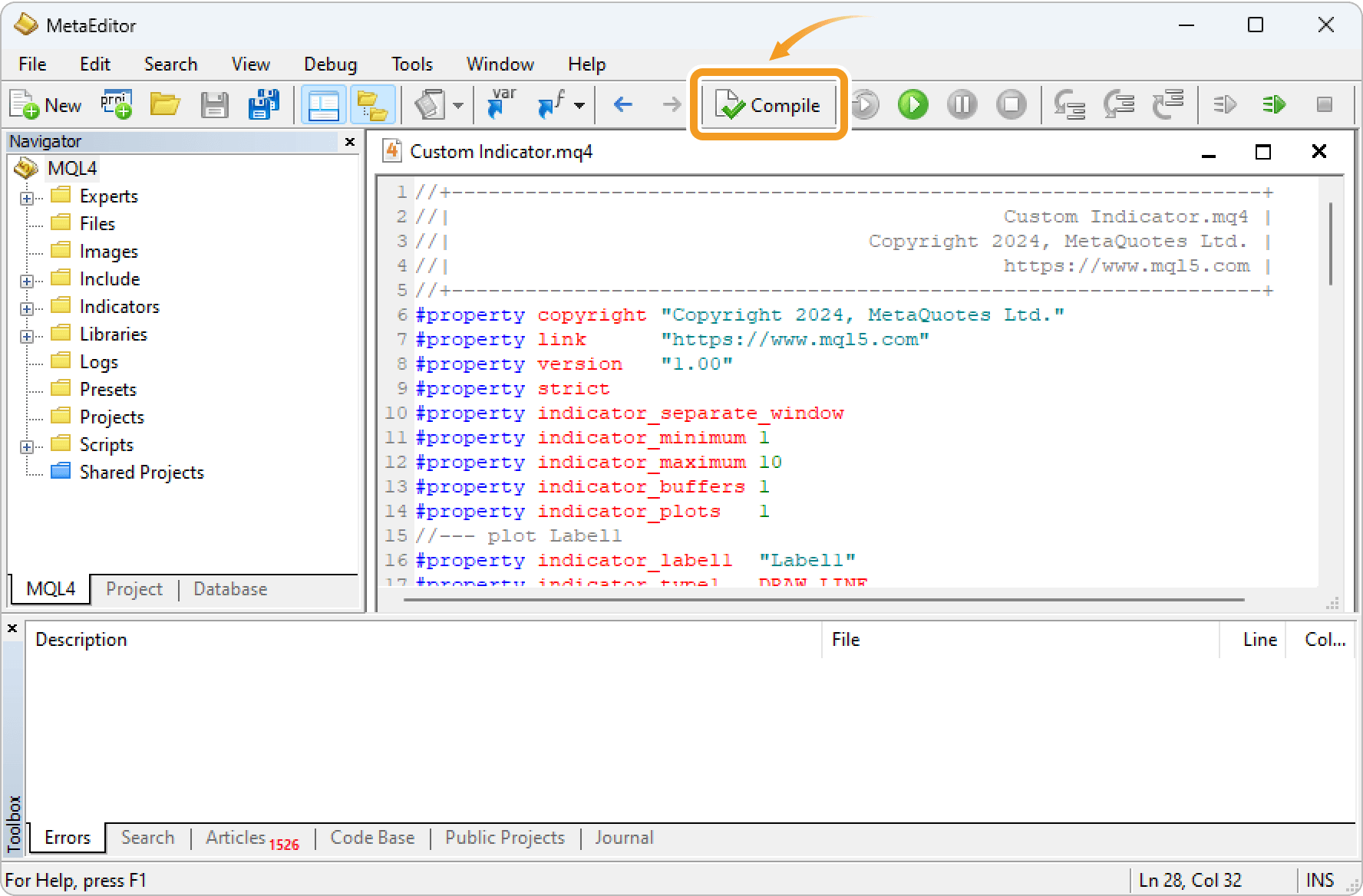The image size is (1363, 896).
Task: Open the dropdown arrow beside the function icon
Action: coord(579,105)
